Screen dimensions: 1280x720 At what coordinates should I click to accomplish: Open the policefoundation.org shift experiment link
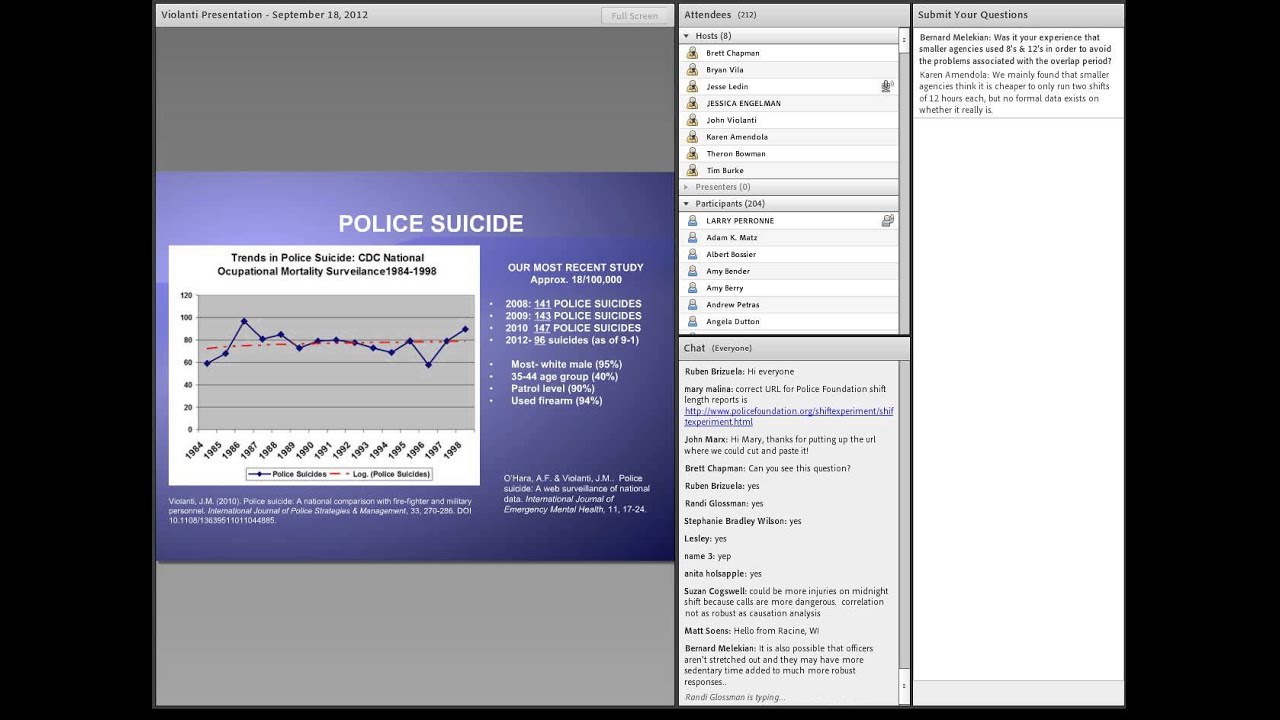coord(789,416)
